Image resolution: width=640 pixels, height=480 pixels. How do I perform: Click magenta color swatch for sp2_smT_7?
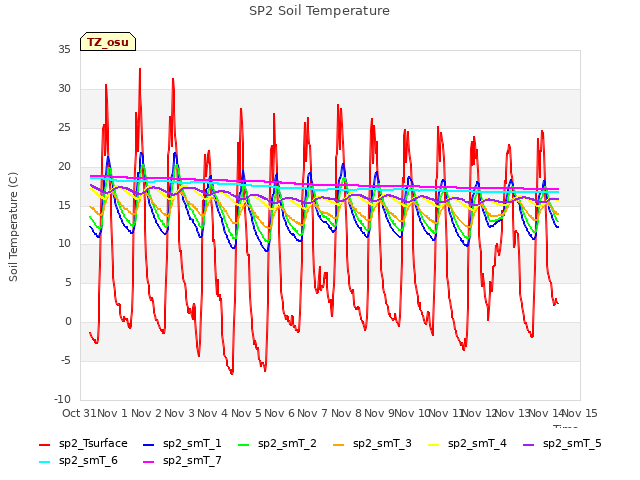(149, 462)
